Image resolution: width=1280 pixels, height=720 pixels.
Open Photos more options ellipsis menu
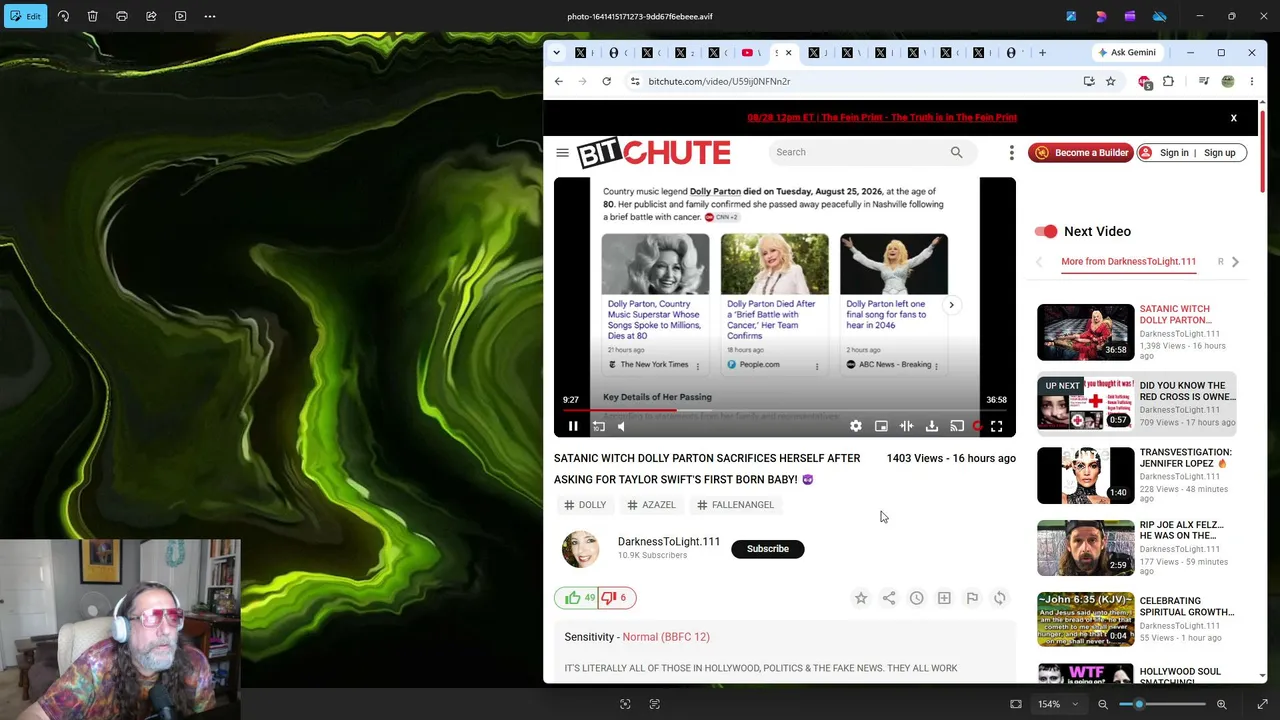pyautogui.click(x=210, y=16)
